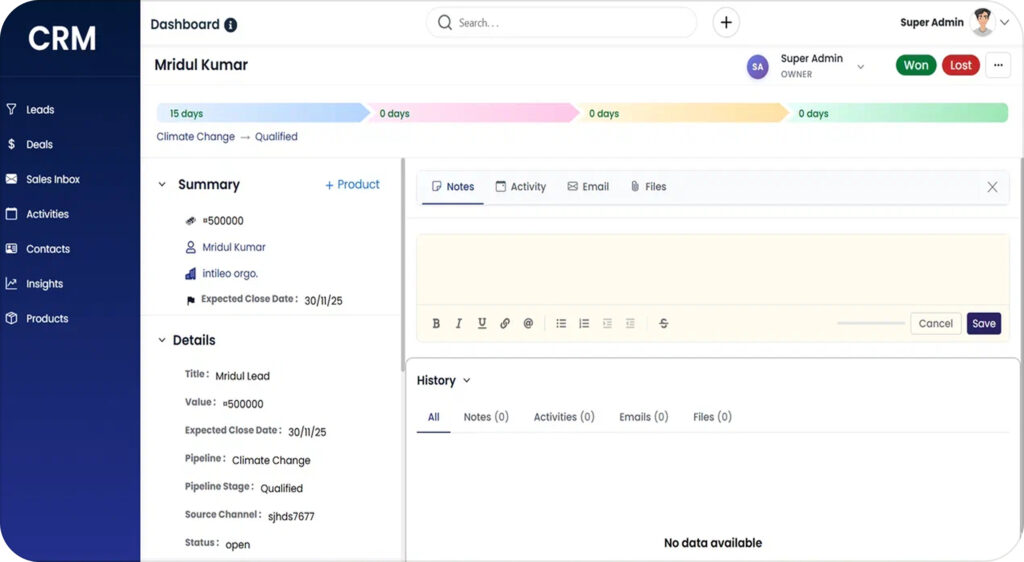Insert a bulleted list in note

pos(561,323)
